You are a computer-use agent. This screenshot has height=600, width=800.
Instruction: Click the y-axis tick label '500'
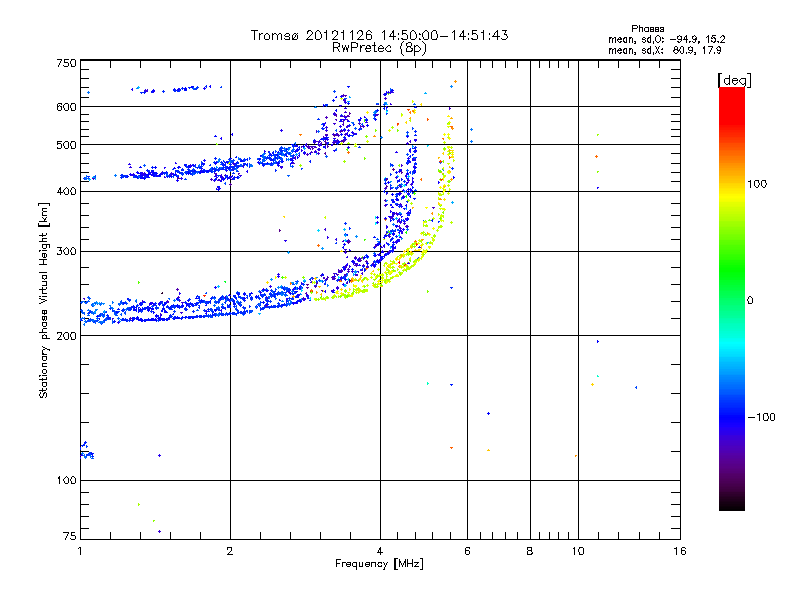pyautogui.click(x=66, y=145)
